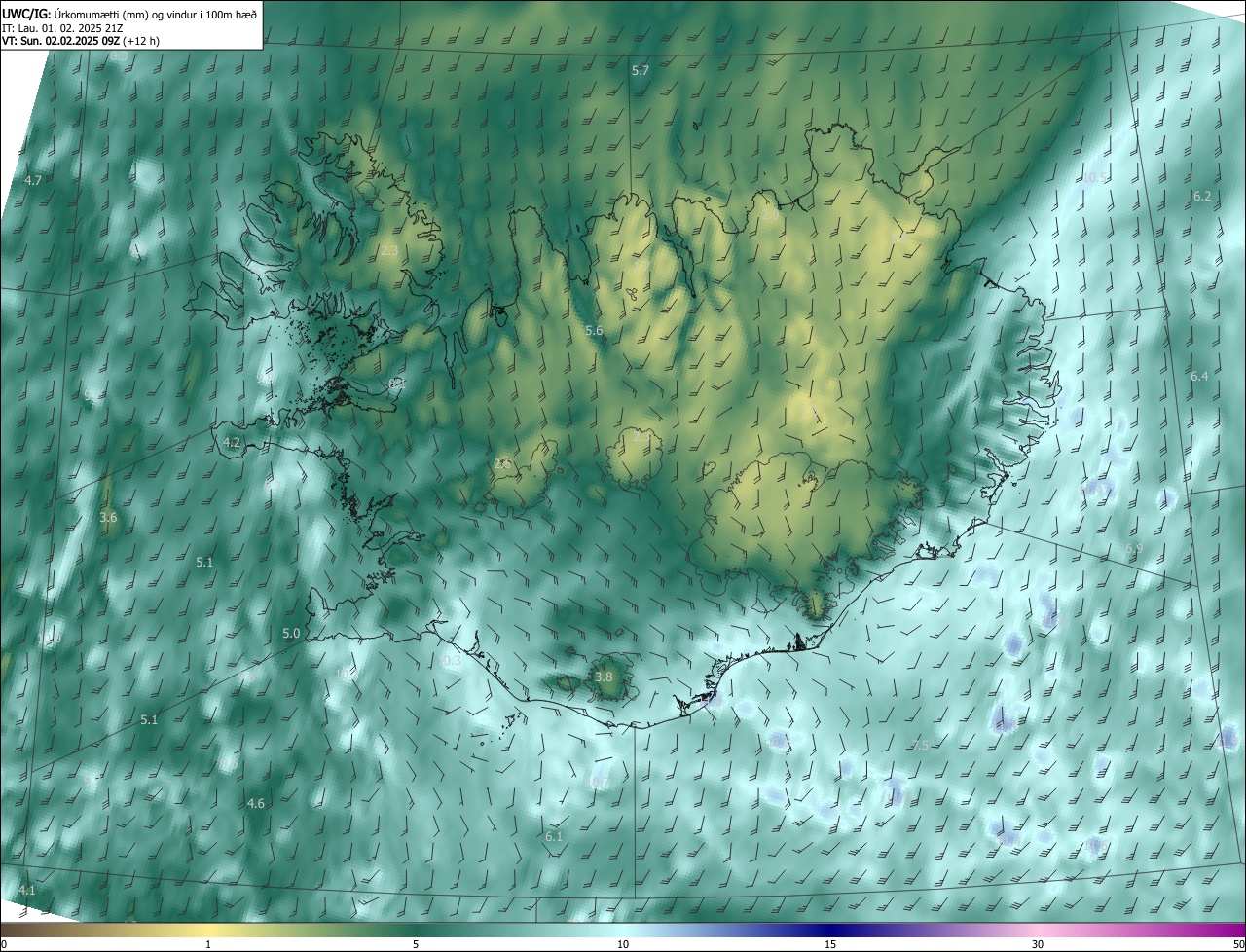Click the 'VT: Sun. 02.02.2025 09Z' line

coord(81,41)
